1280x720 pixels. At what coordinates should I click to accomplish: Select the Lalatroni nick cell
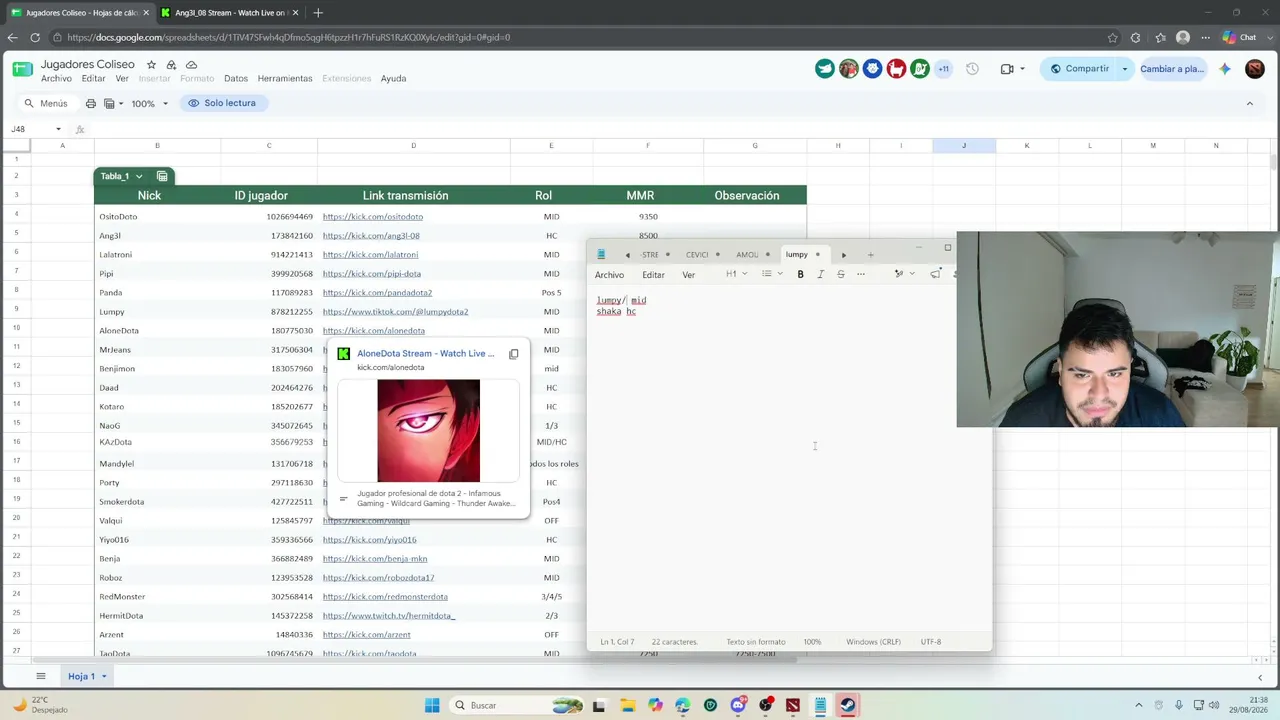(x=157, y=255)
